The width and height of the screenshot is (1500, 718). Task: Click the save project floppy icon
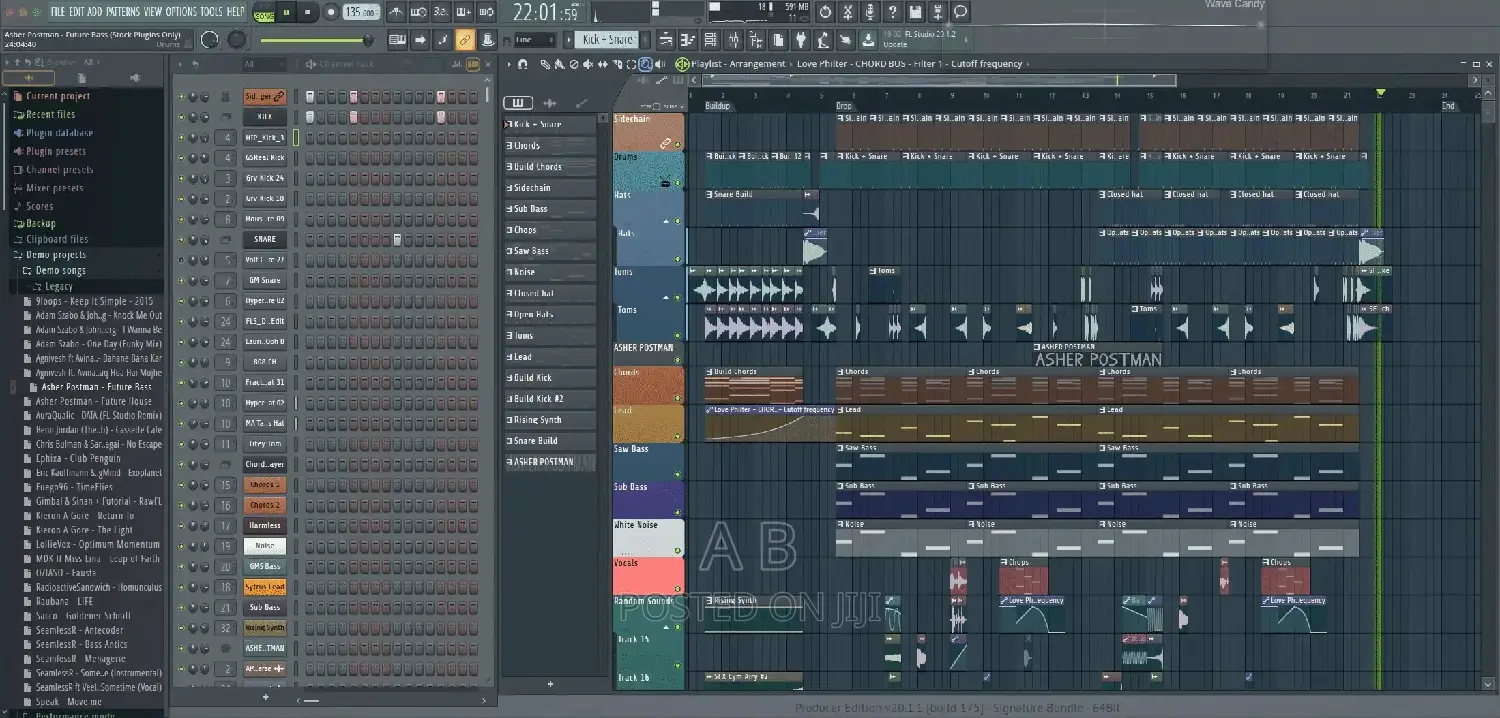pyautogui.click(x=915, y=12)
